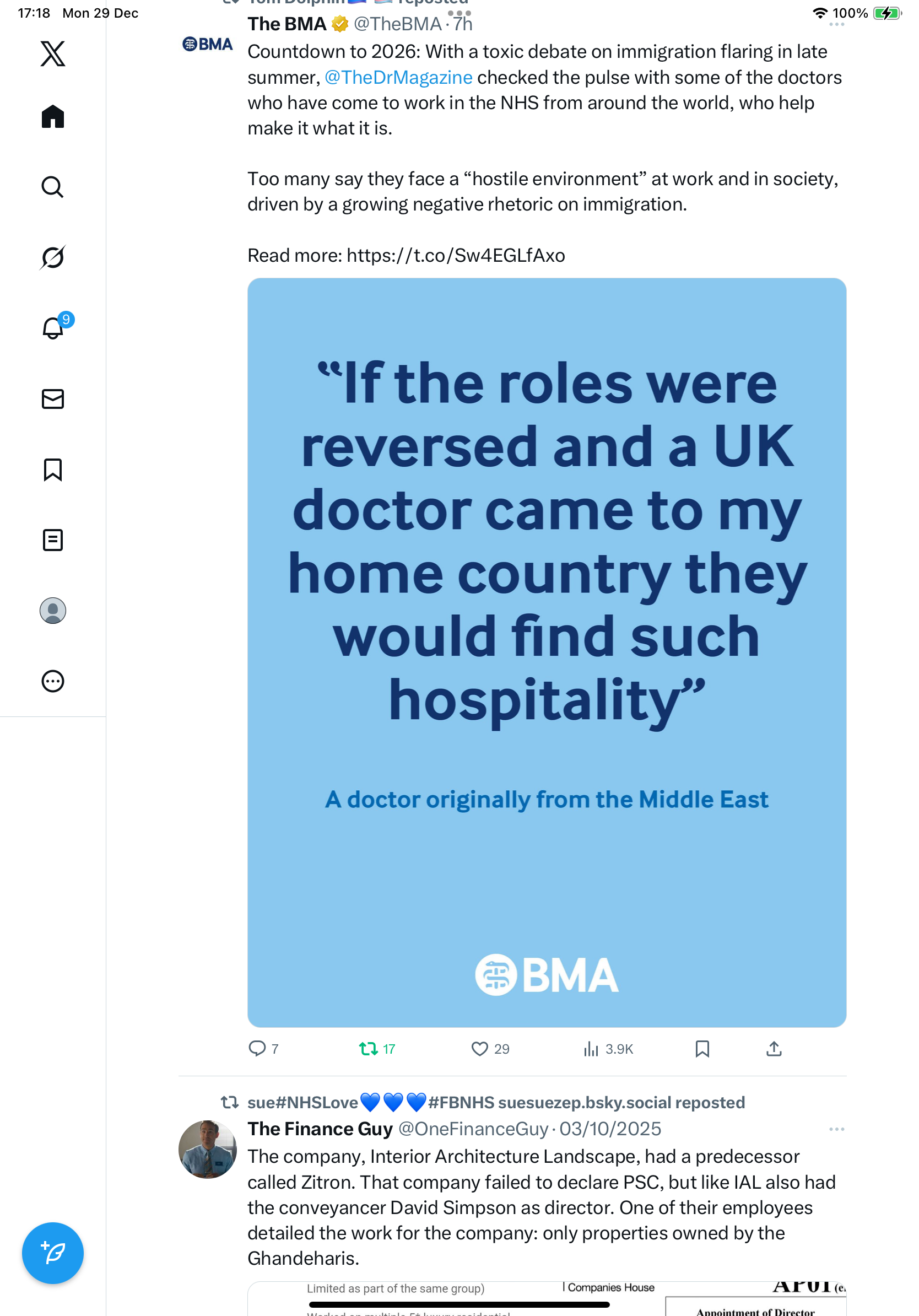Open the BMA quote image
The image size is (919, 1316).
click(547, 652)
